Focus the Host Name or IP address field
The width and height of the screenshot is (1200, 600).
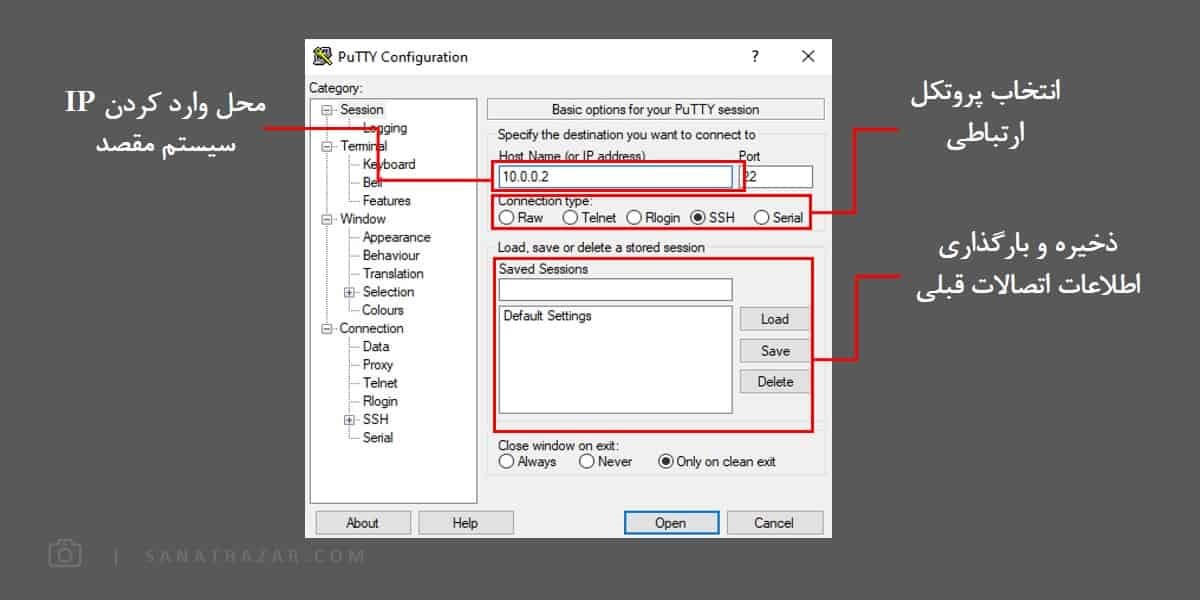[615, 177]
